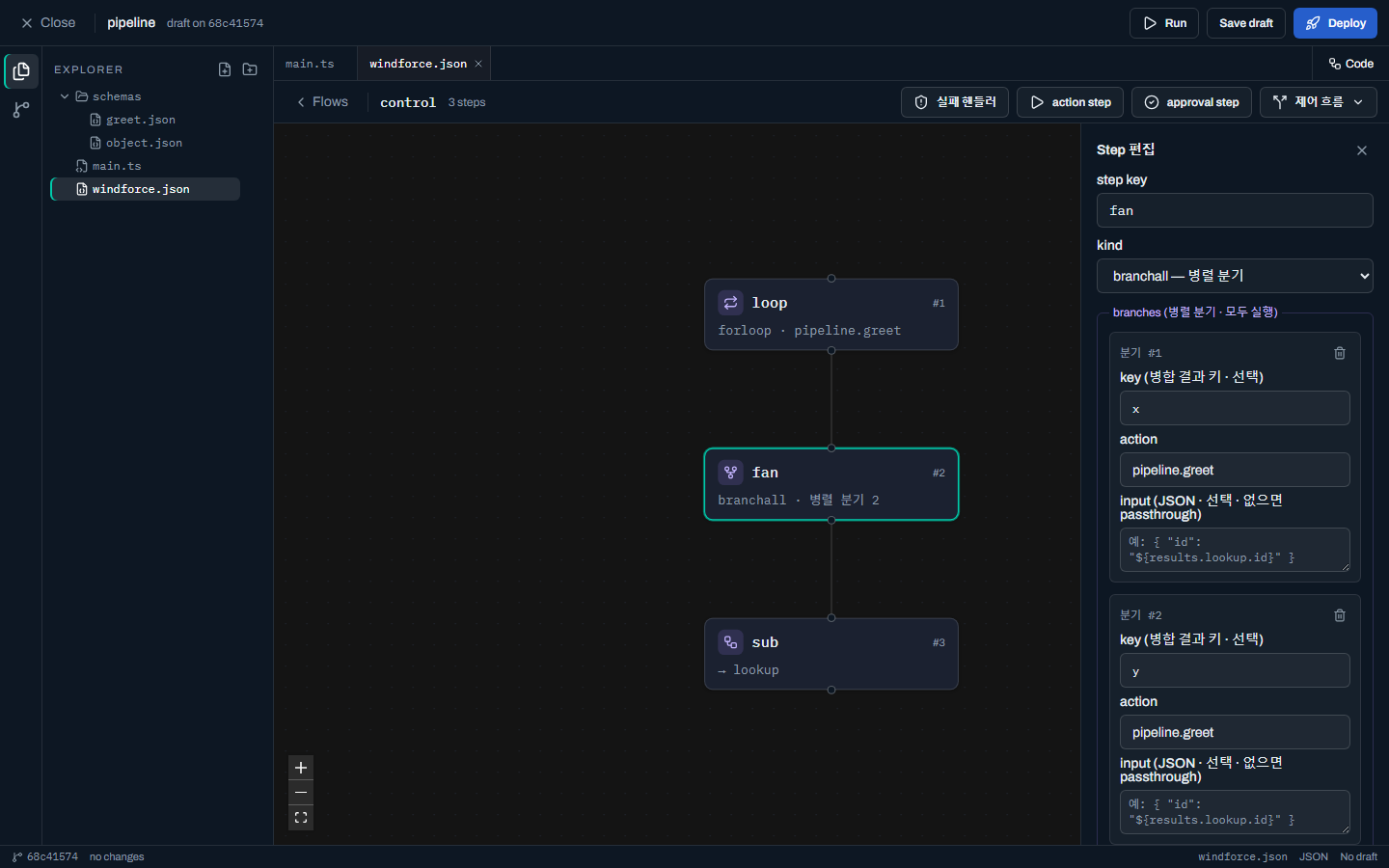Select the sub step node
Viewport: 1389px width, 868px height.
coord(831,654)
